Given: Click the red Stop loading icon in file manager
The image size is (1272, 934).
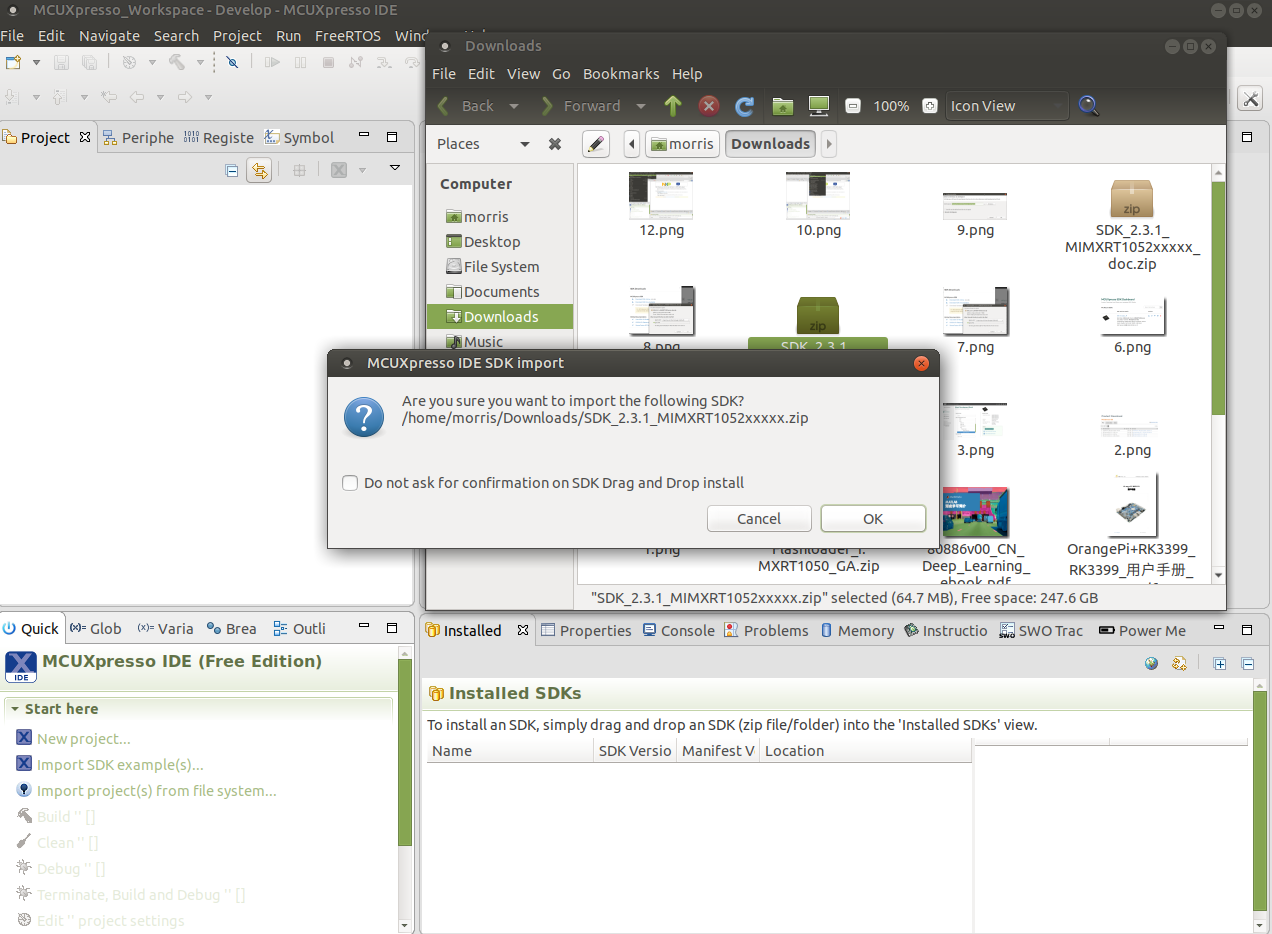Looking at the screenshot, I should click(x=709, y=105).
